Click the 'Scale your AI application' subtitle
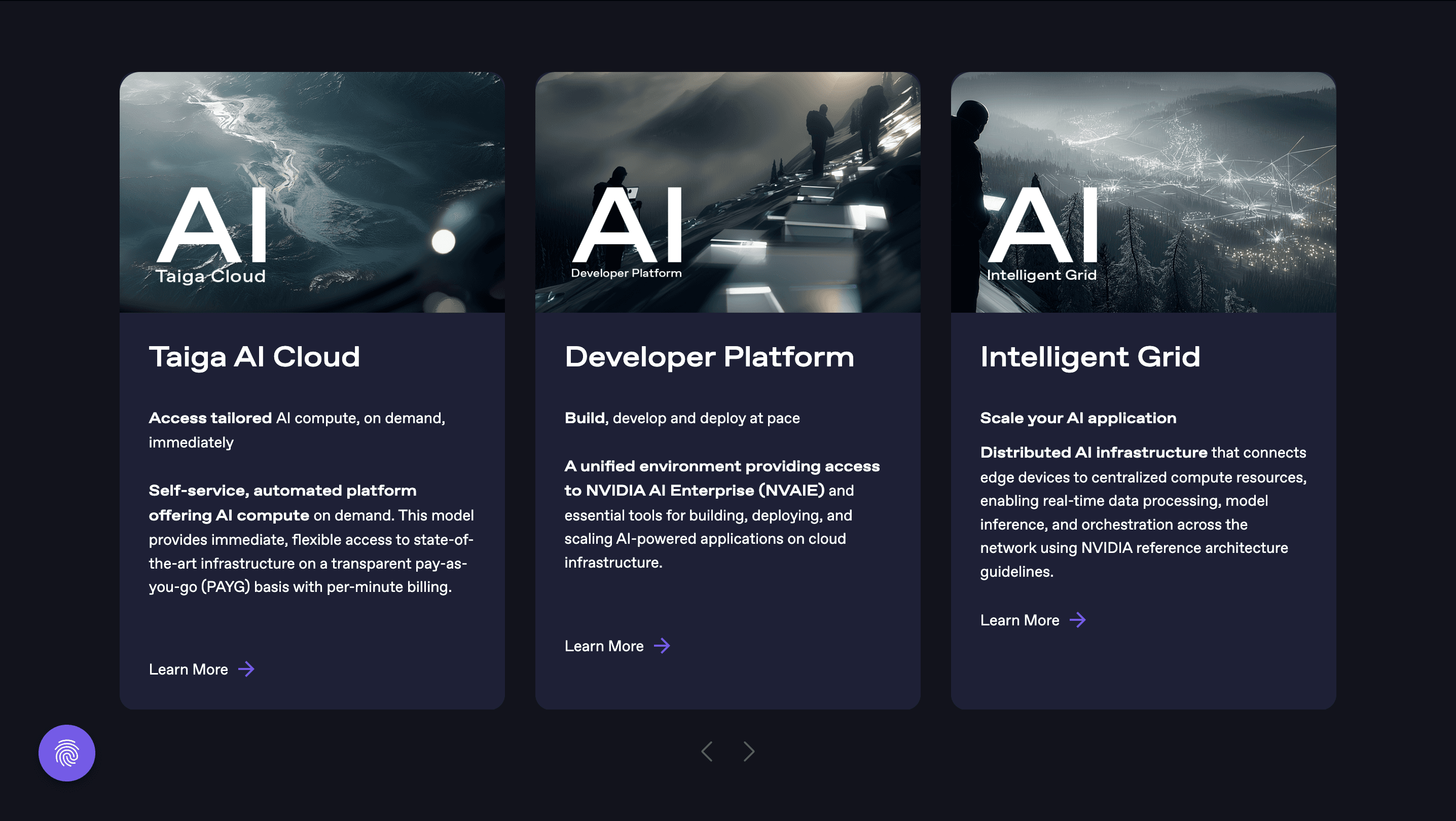Viewport: 1456px width, 821px height. click(1078, 418)
